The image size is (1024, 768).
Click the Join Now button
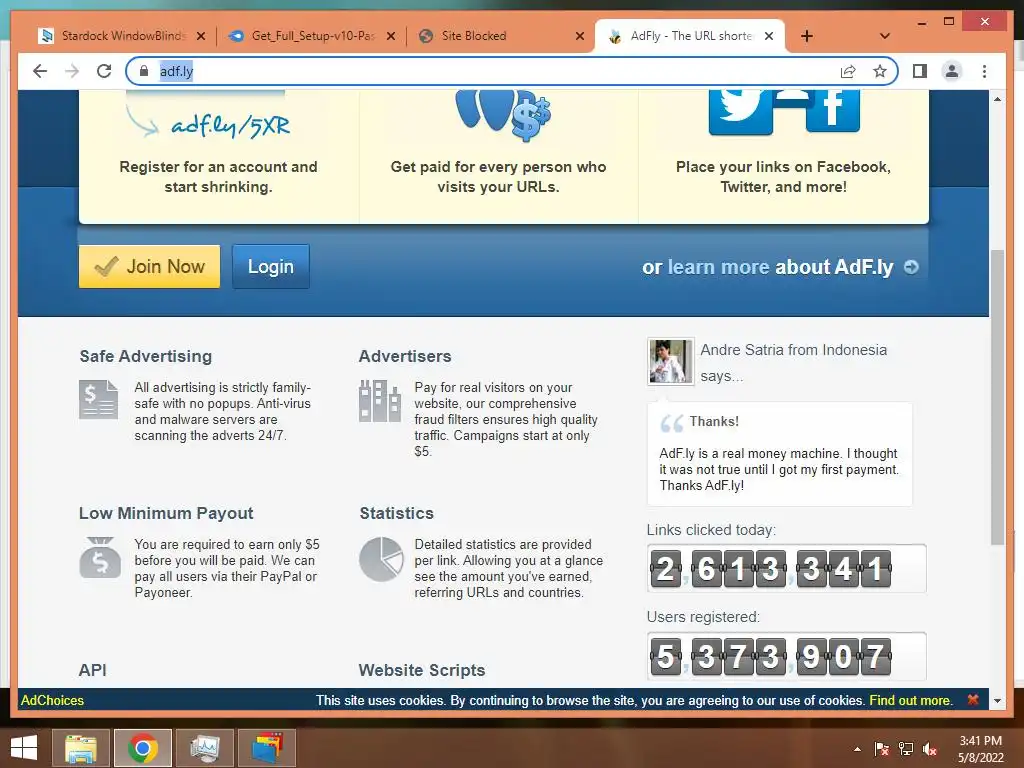pyautogui.click(x=150, y=266)
